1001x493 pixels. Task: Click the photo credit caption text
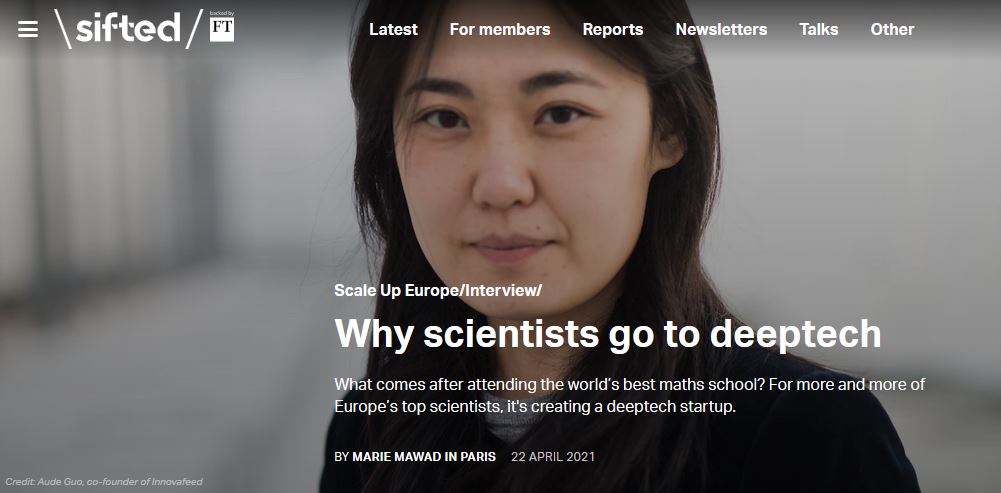pos(104,482)
